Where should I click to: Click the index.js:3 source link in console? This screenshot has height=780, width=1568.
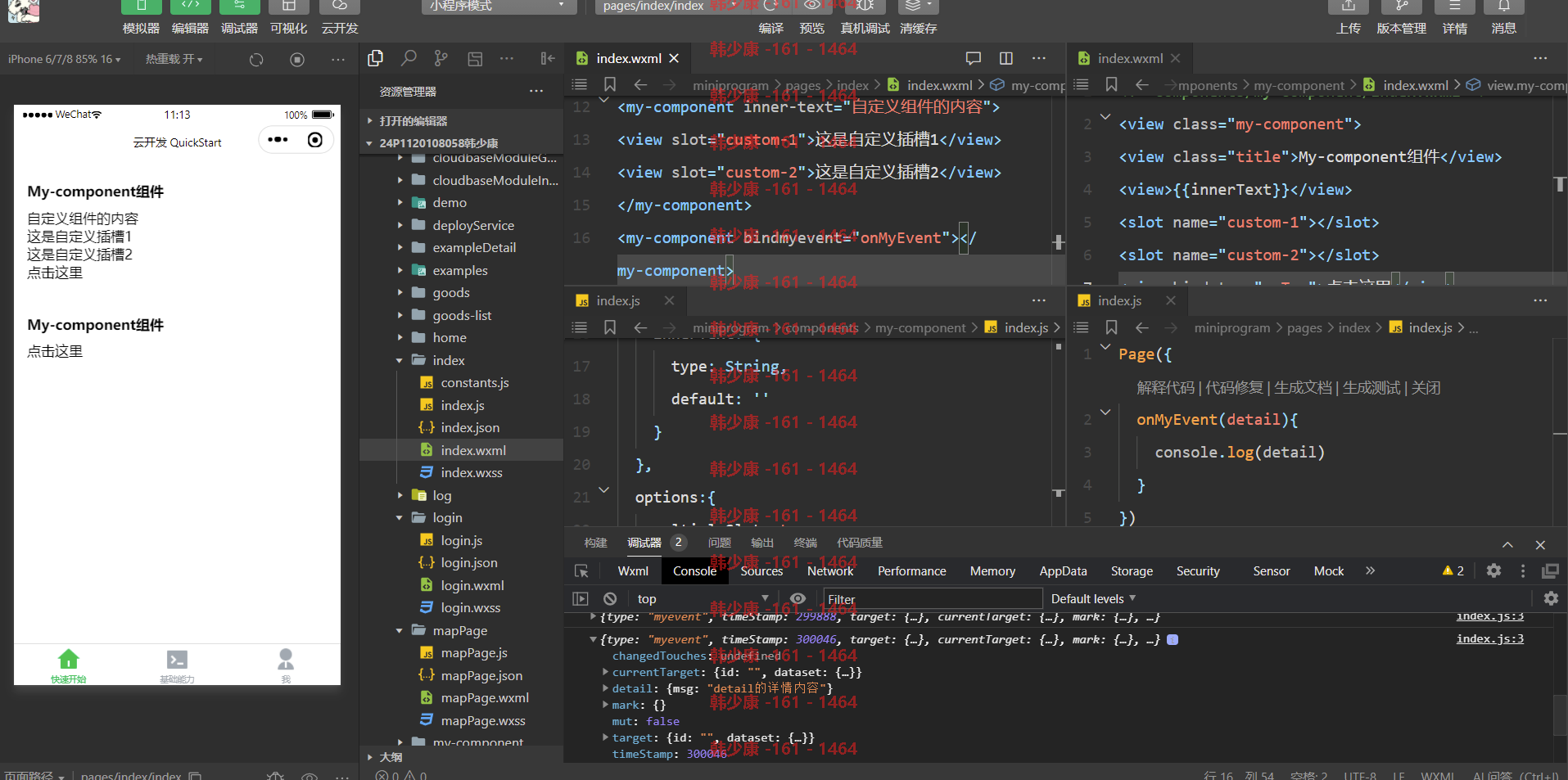(x=1489, y=638)
